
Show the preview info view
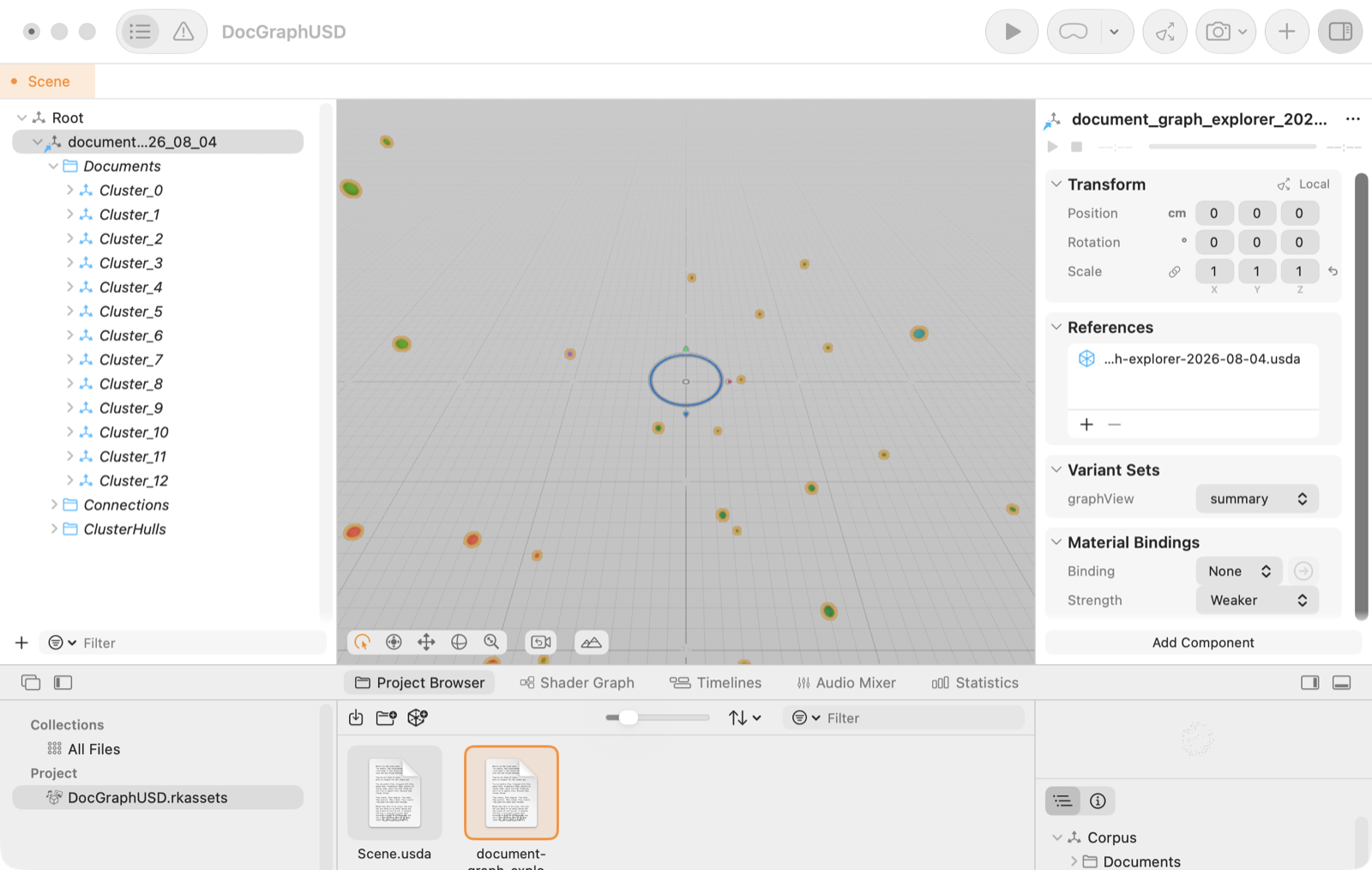point(1098,801)
